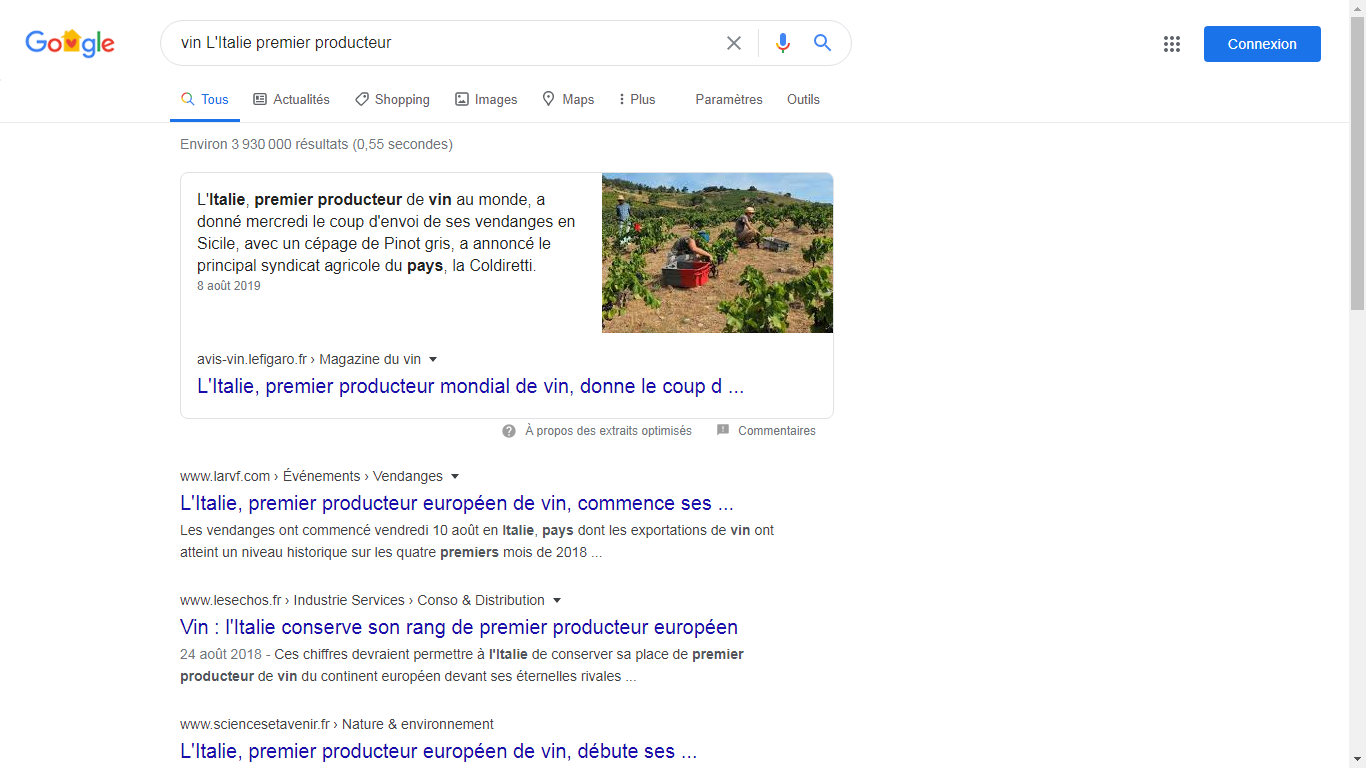Click the question mark icon about optimized snippets
Viewport: 1366px width, 768px height.
point(509,431)
